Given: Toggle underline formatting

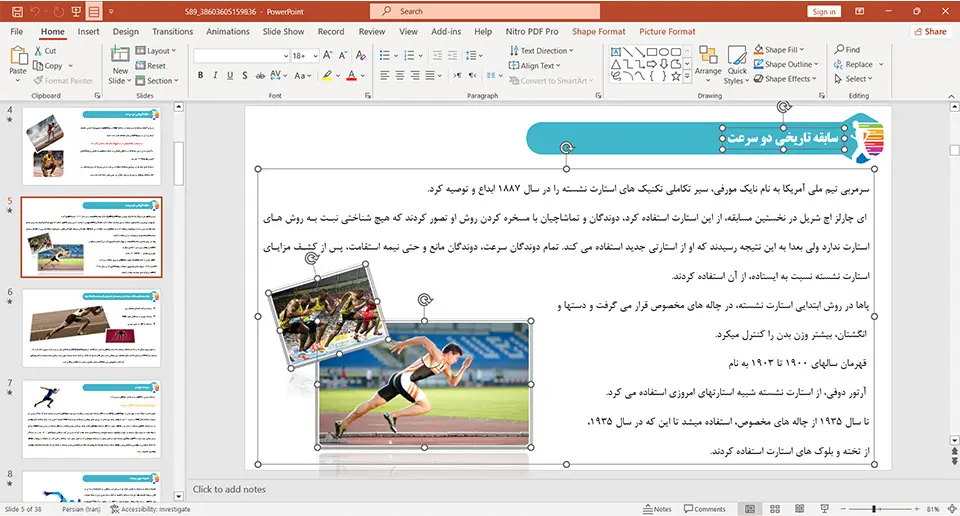Looking at the screenshot, I should point(230,75).
